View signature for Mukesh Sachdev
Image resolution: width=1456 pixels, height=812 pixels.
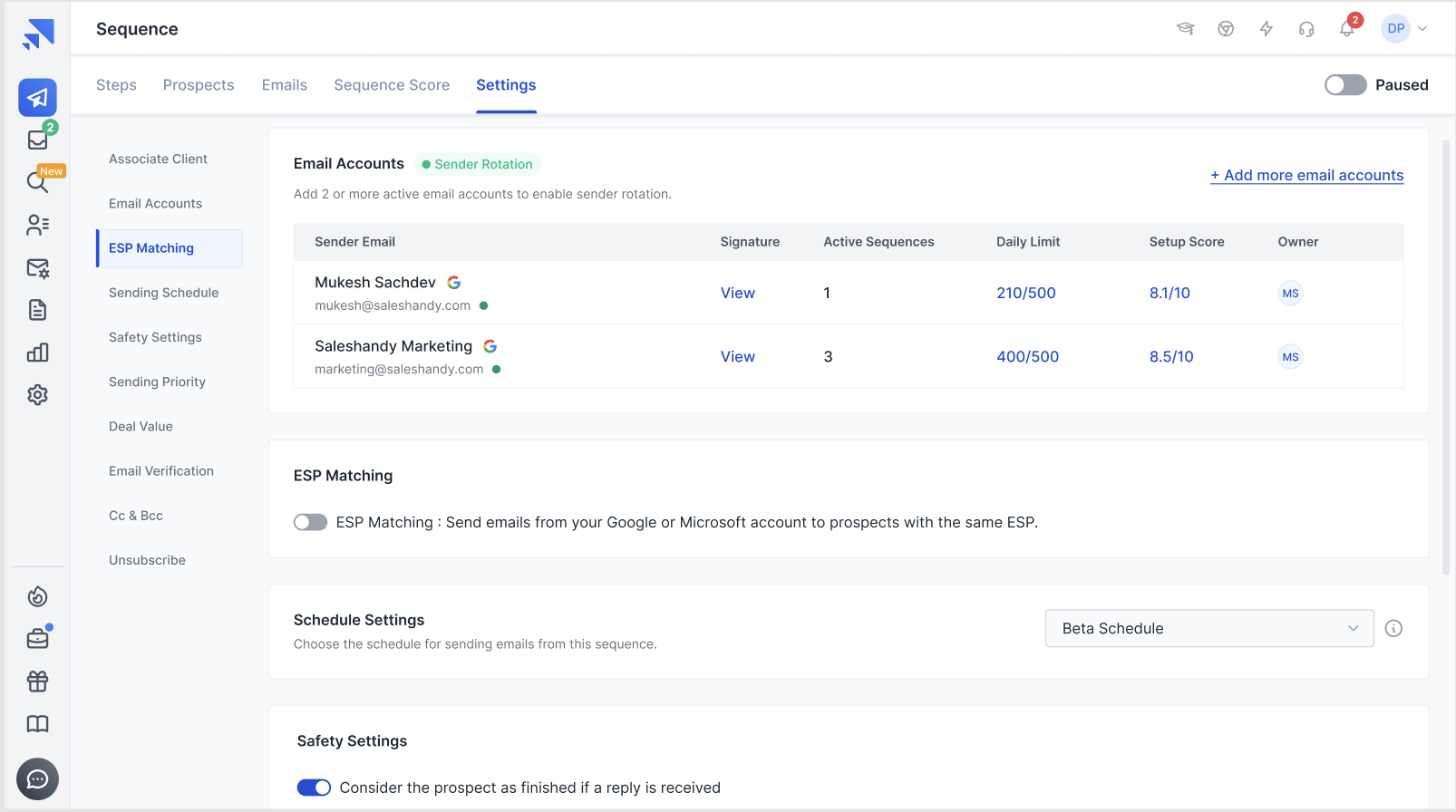pyautogui.click(x=737, y=294)
